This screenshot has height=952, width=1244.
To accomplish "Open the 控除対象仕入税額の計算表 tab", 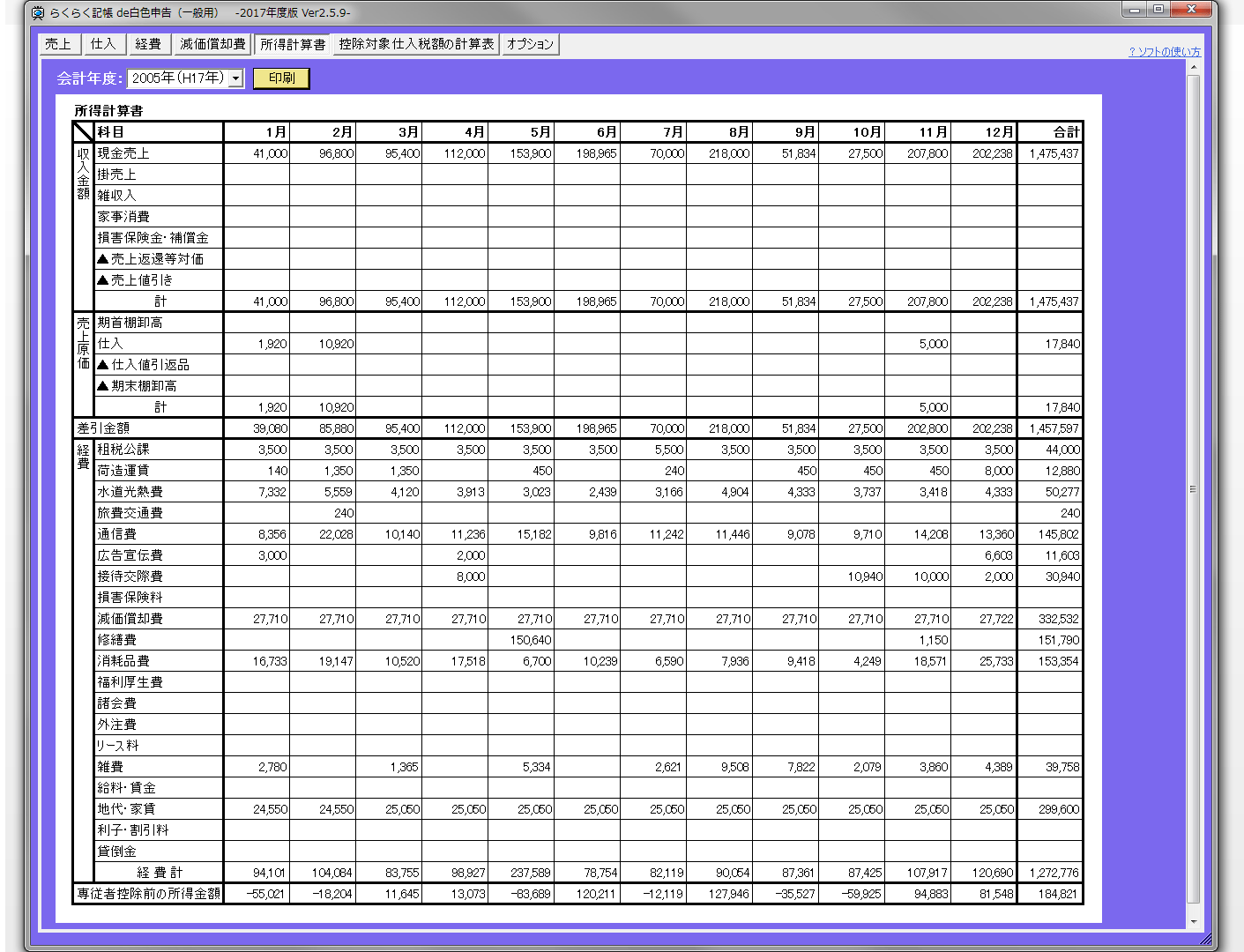I will 416,44.
